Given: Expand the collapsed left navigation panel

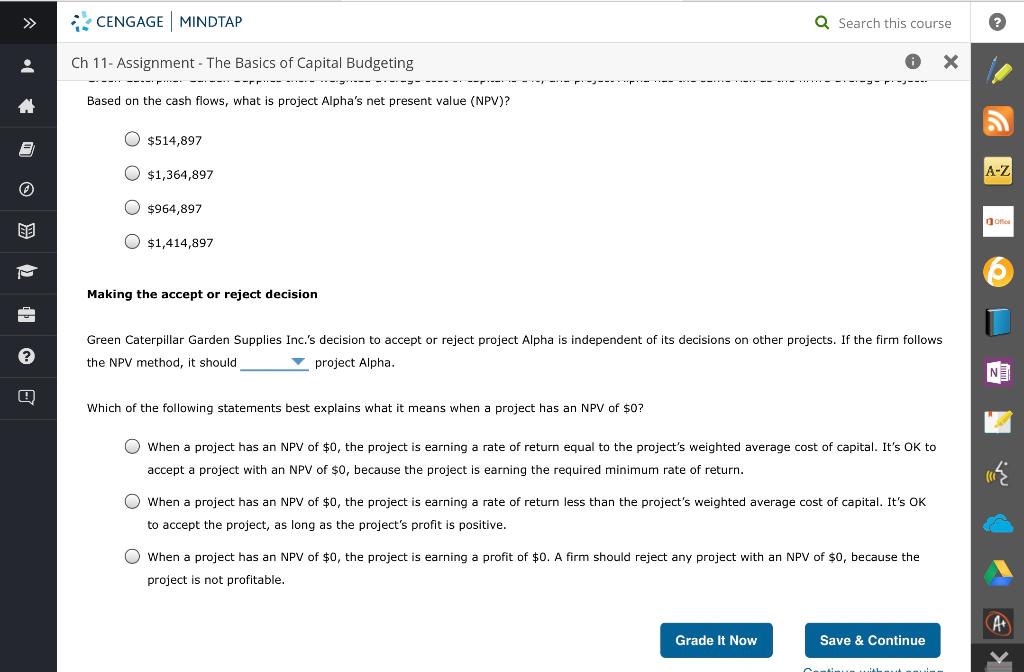Looking at the screenshot, I should click(x=27, y=23).
